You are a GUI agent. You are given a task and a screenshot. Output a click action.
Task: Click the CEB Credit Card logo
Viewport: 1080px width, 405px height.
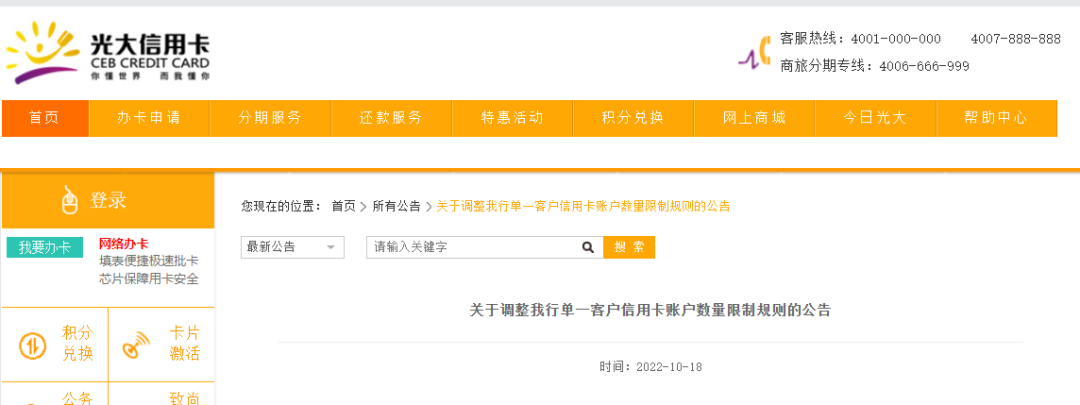click(107, 52)
